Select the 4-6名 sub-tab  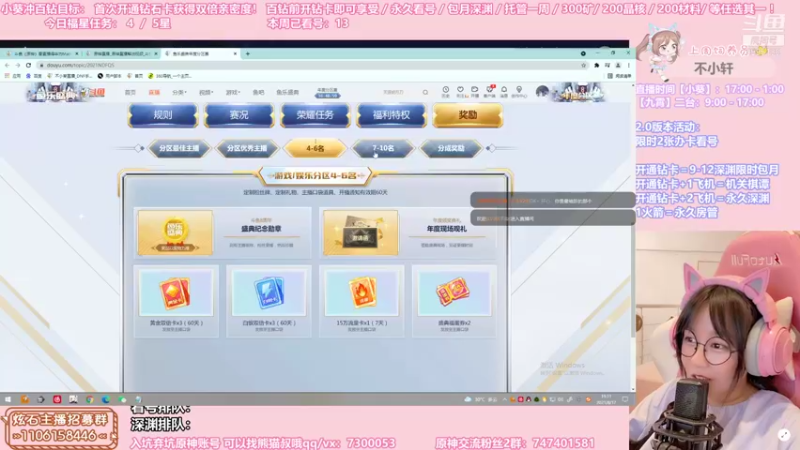(315, 148)
